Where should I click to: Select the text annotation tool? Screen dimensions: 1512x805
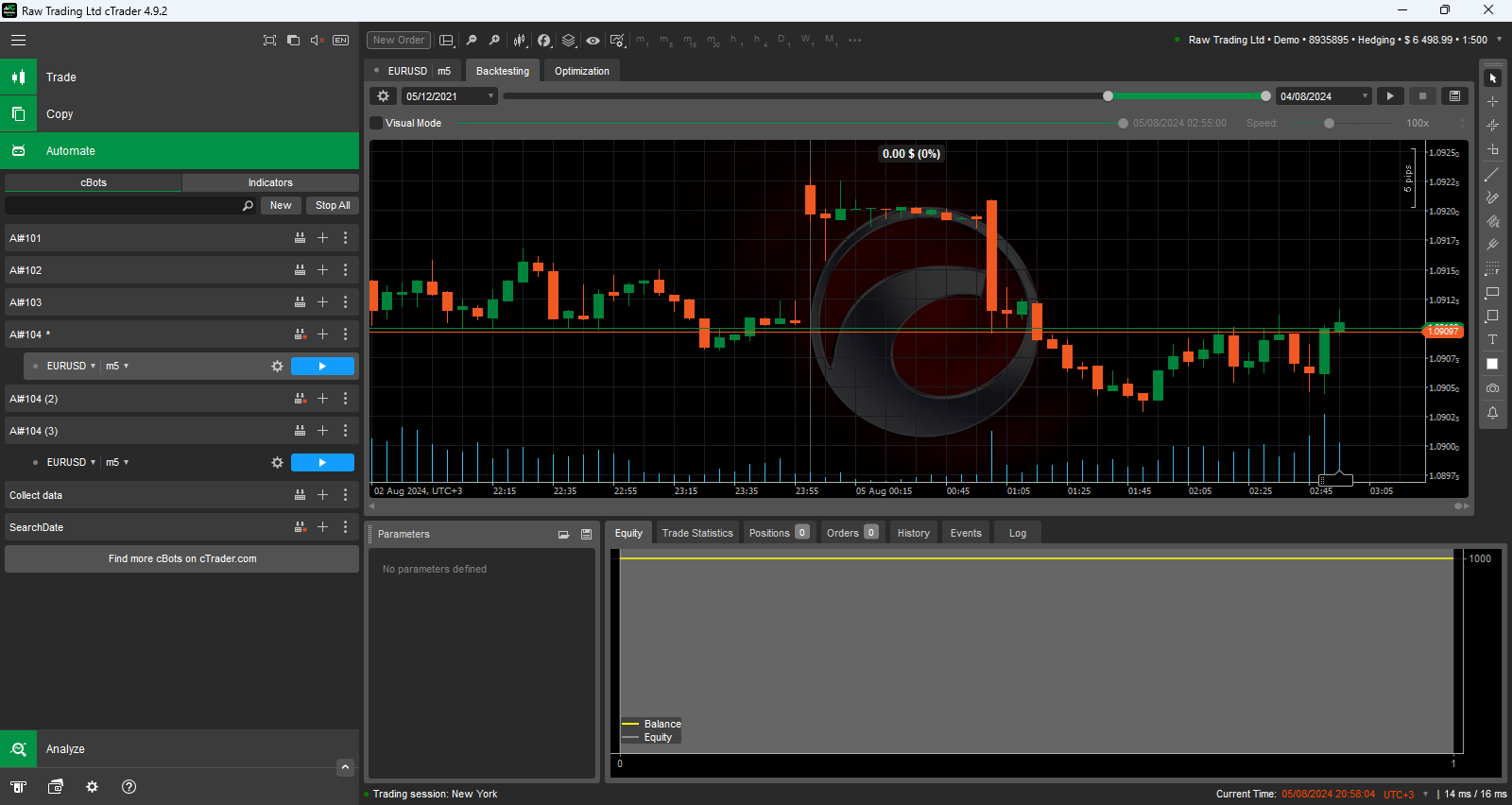click(1493, 340)
